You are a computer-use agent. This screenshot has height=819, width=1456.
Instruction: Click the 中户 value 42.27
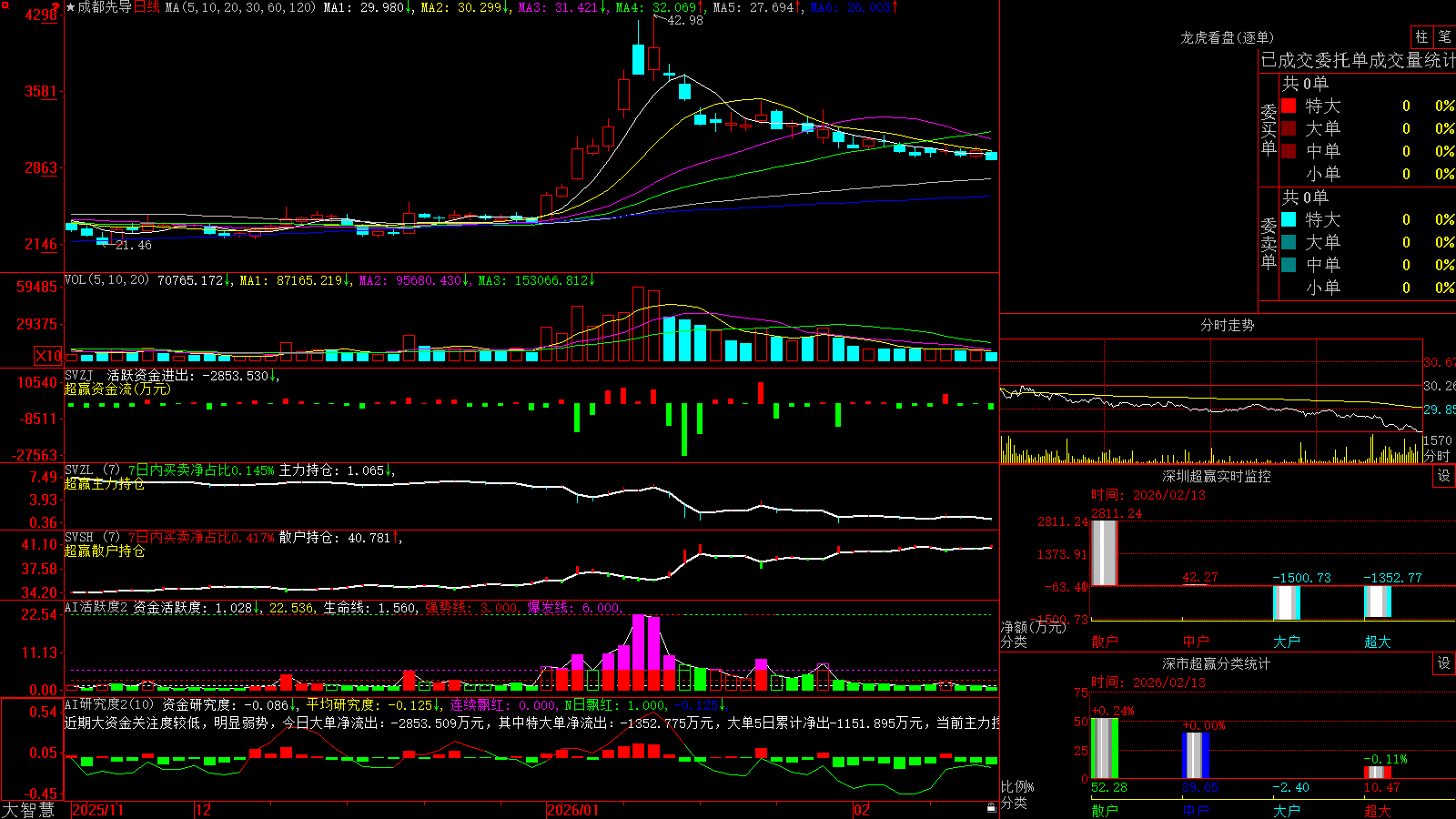1199,577
